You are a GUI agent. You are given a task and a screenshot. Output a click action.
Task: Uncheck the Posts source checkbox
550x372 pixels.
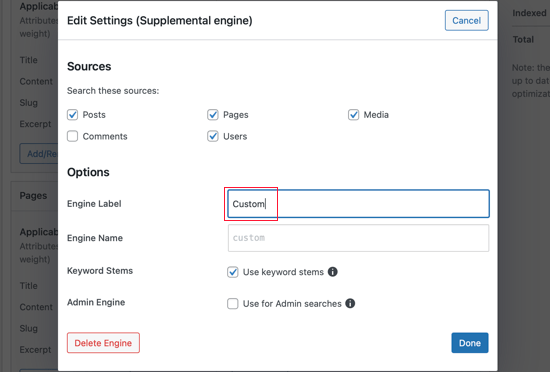tap(73, 115)
